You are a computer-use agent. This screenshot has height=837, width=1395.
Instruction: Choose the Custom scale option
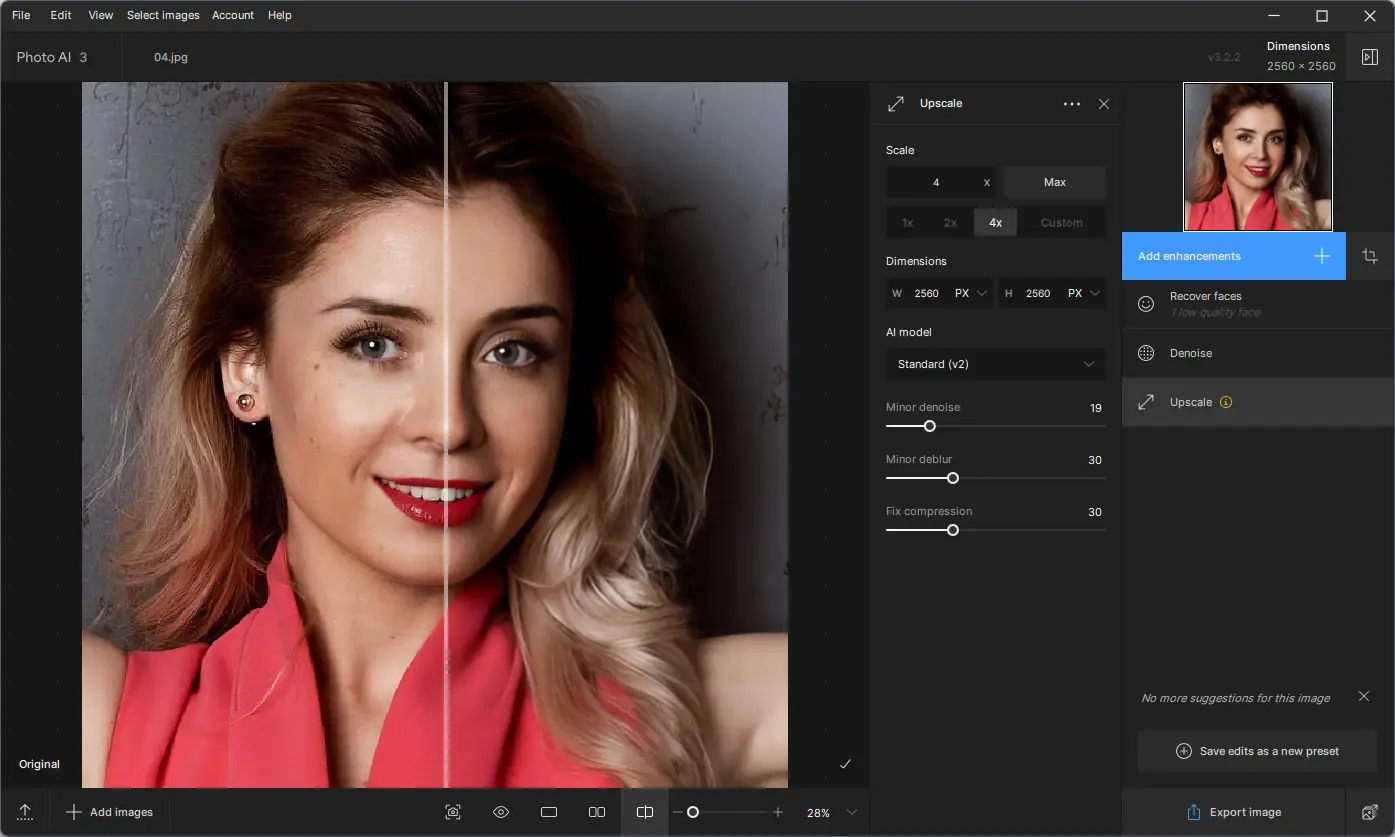[x=1061, y=223]
